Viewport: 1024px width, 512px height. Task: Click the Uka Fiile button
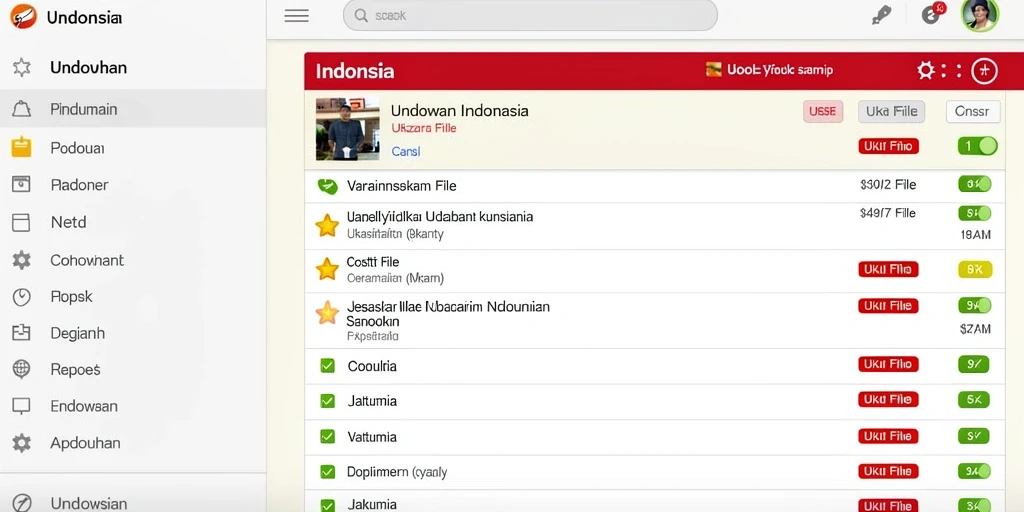tap(891, 112)
